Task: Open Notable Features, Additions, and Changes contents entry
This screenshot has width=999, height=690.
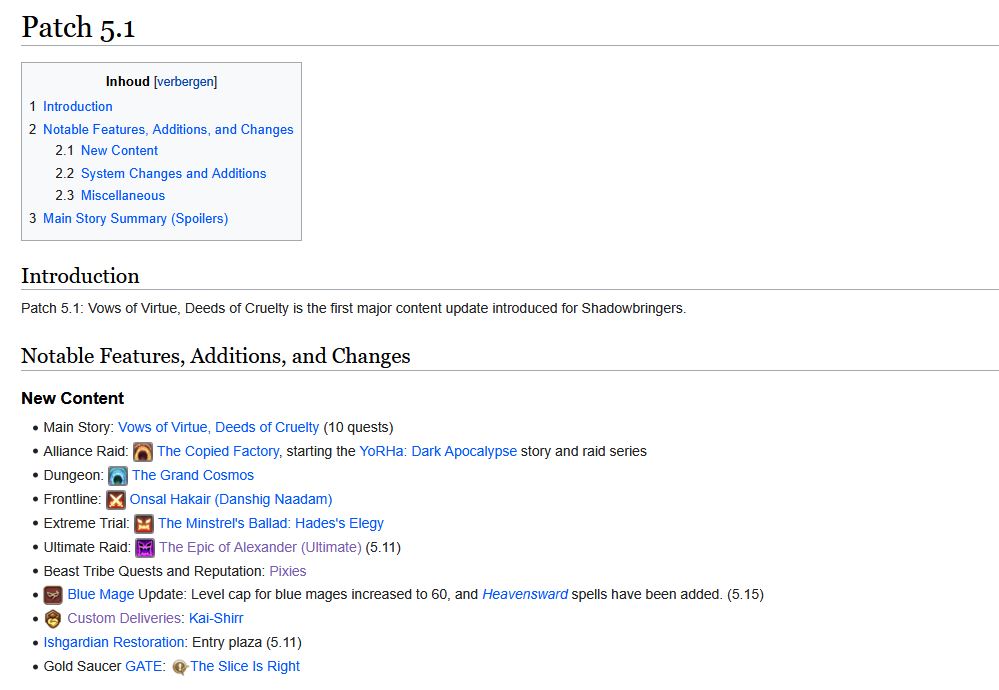Action: tap(168, 129)
